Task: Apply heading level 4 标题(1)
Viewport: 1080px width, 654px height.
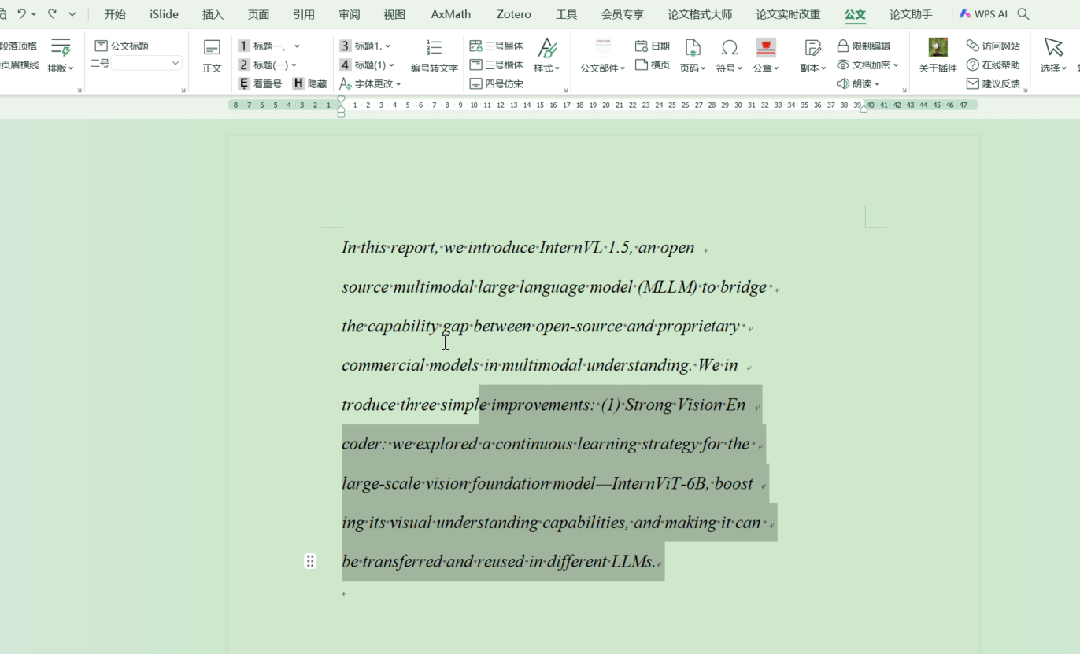Action: pyautogui.click(x=363, y=65)
